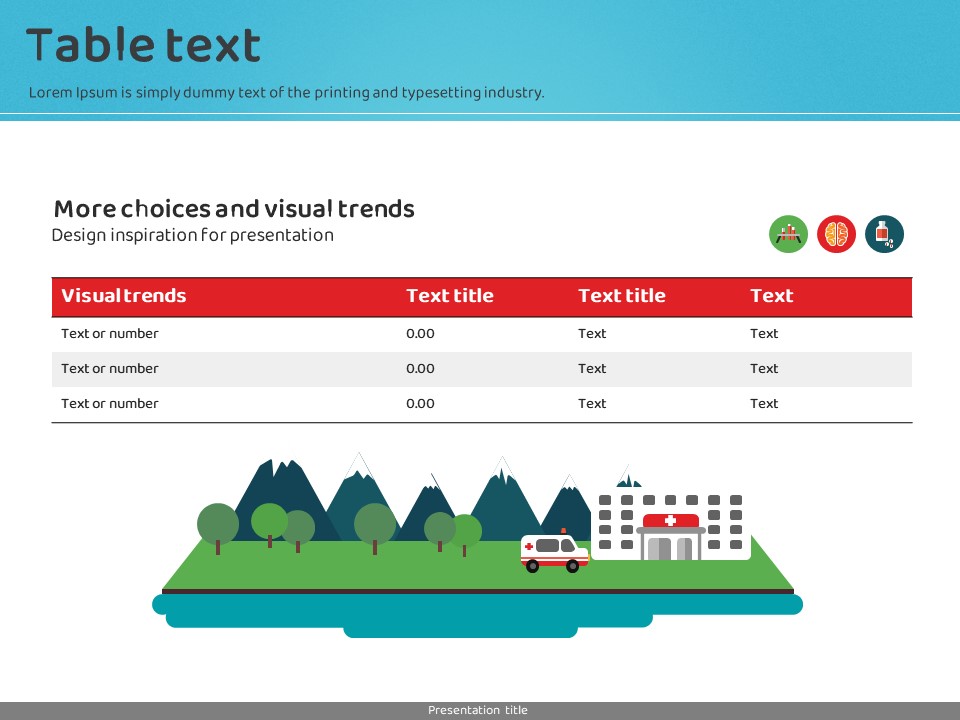Click the ambulance illustration
Screen dimensions: 960x720
[554, 553]
